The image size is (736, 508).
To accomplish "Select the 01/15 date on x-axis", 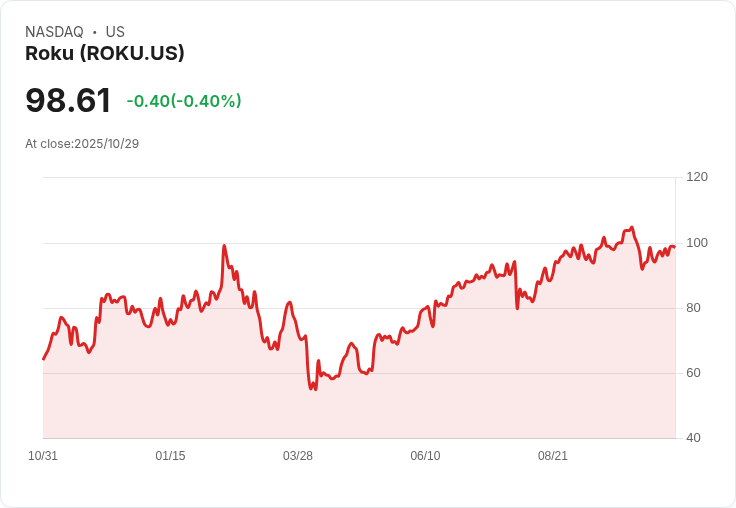I will [x=170, y=456].
